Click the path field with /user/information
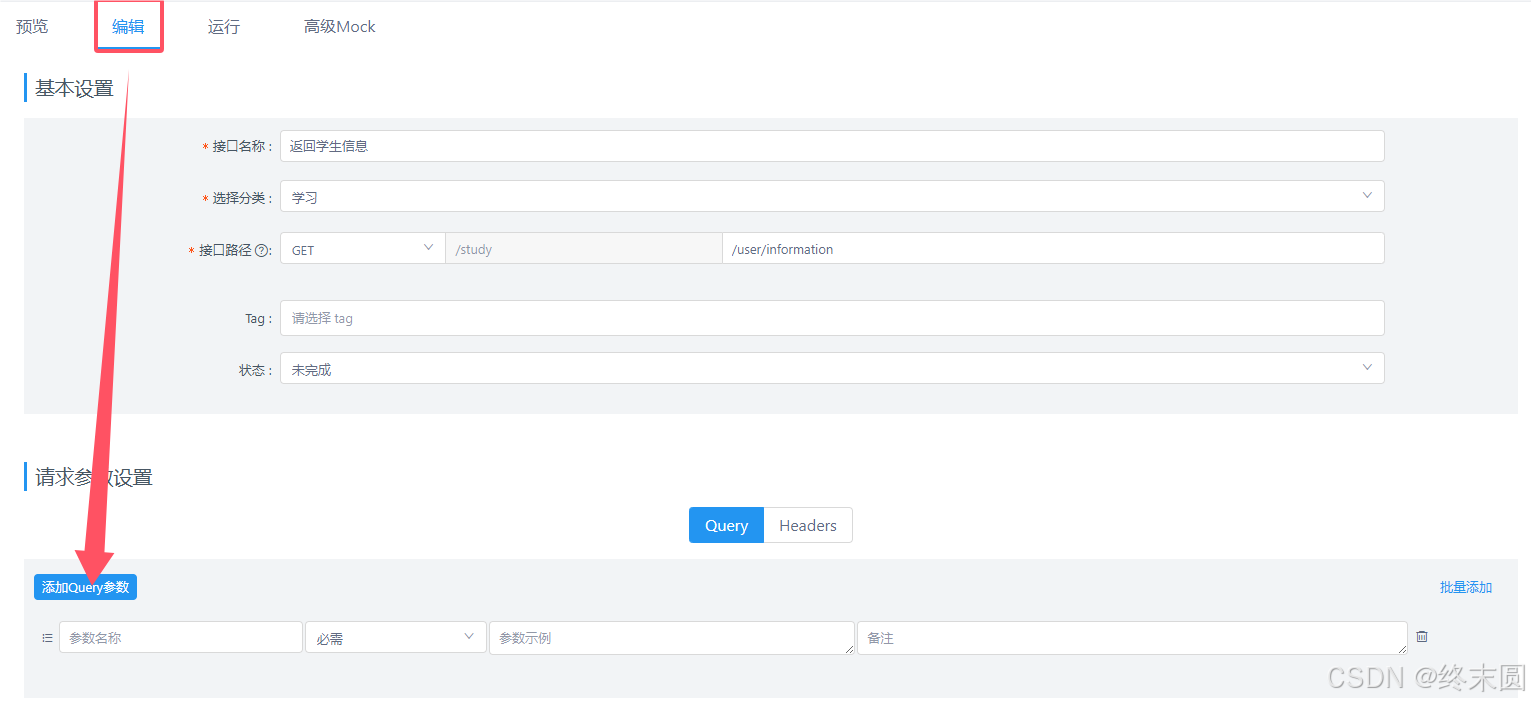The width and height of the screenshot is (1531, 704). pos(1054,248)
